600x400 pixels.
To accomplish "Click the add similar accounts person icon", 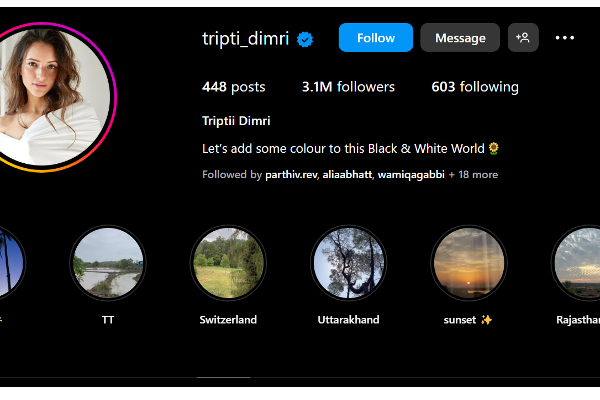I will pos(523,38).
